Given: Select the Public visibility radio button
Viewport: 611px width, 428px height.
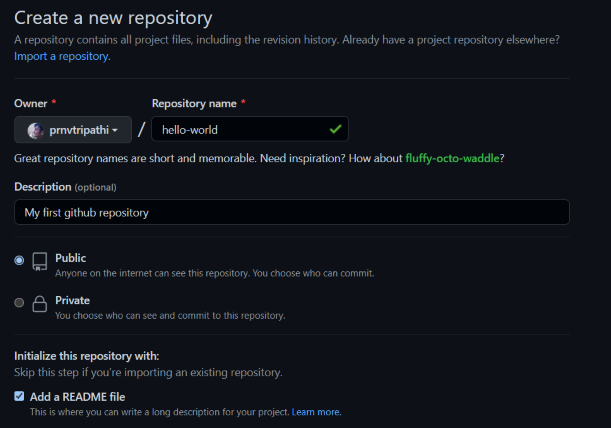Looking at the screenshot, I should click(x=19, y=260).
